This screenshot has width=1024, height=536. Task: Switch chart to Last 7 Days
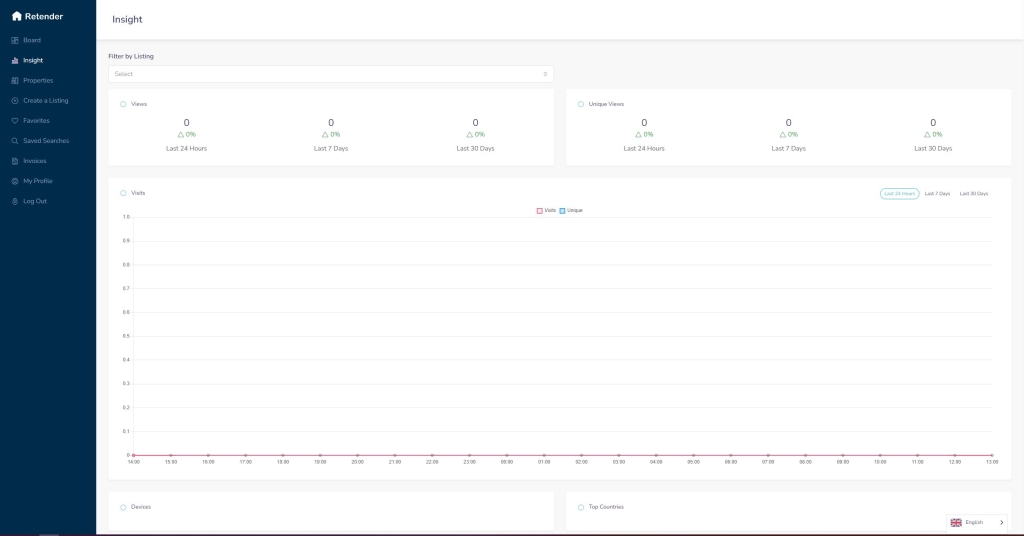click(937, 193)
